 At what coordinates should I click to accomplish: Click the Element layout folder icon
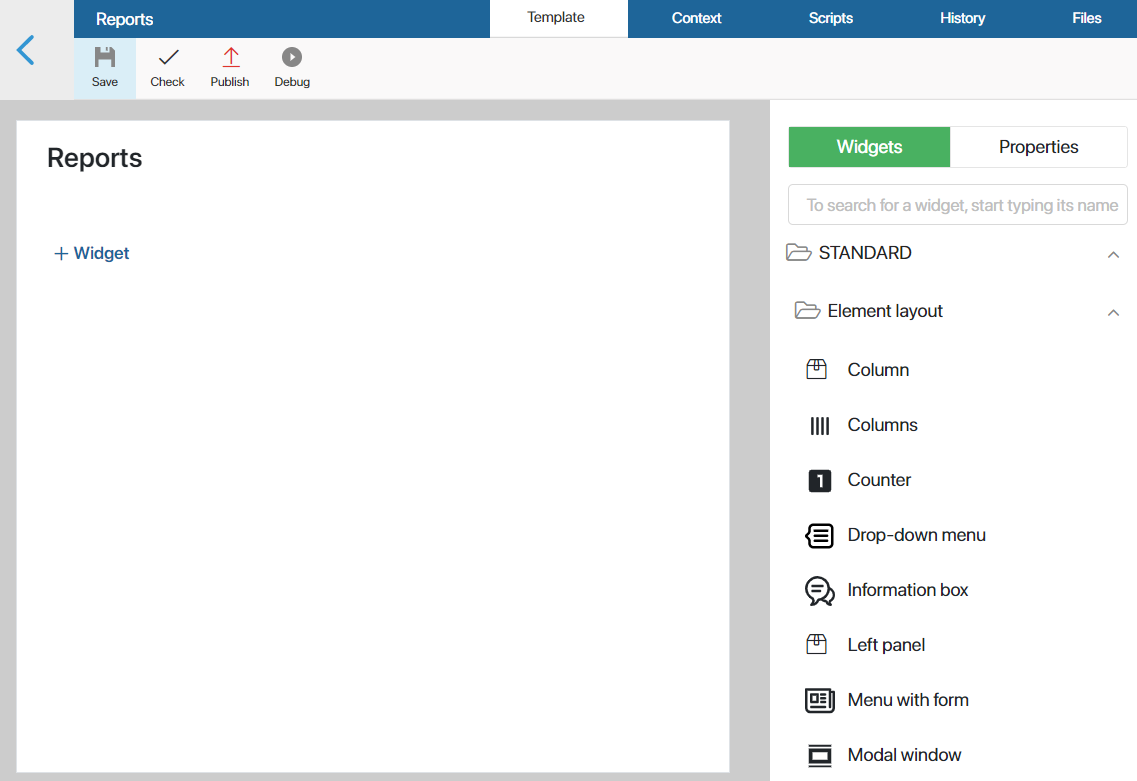tap(807, 310)
